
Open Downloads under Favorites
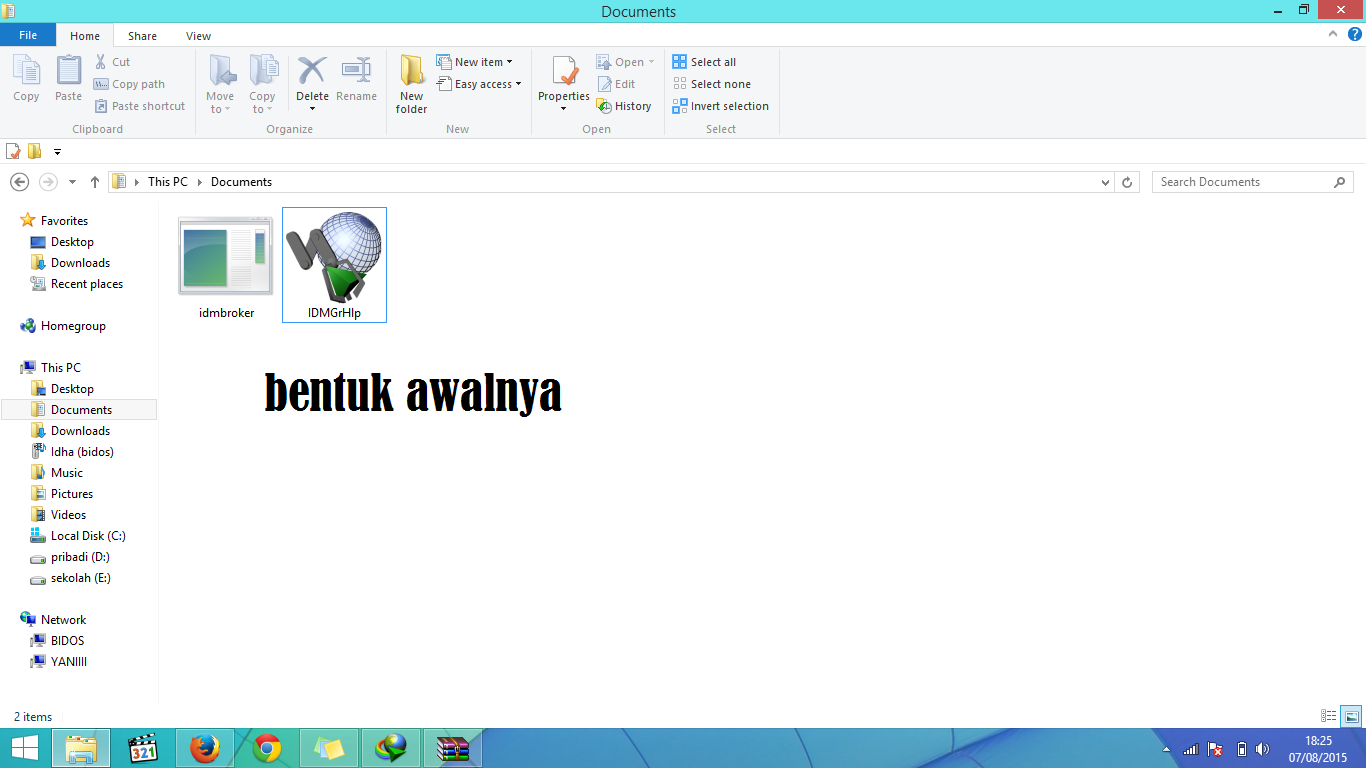[x=80, y=263]
